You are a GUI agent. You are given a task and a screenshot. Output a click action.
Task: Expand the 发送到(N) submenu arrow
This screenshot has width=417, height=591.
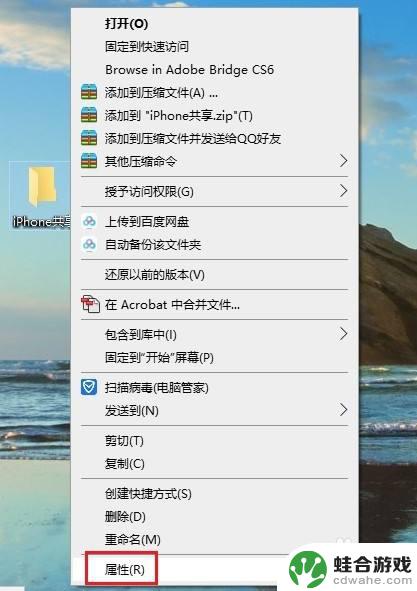click(343, 410)
